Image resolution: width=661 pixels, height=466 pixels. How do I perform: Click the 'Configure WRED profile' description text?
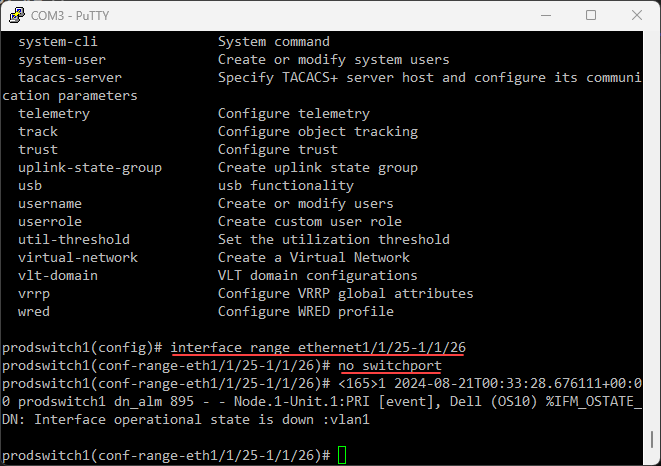[x=306, y=312]
